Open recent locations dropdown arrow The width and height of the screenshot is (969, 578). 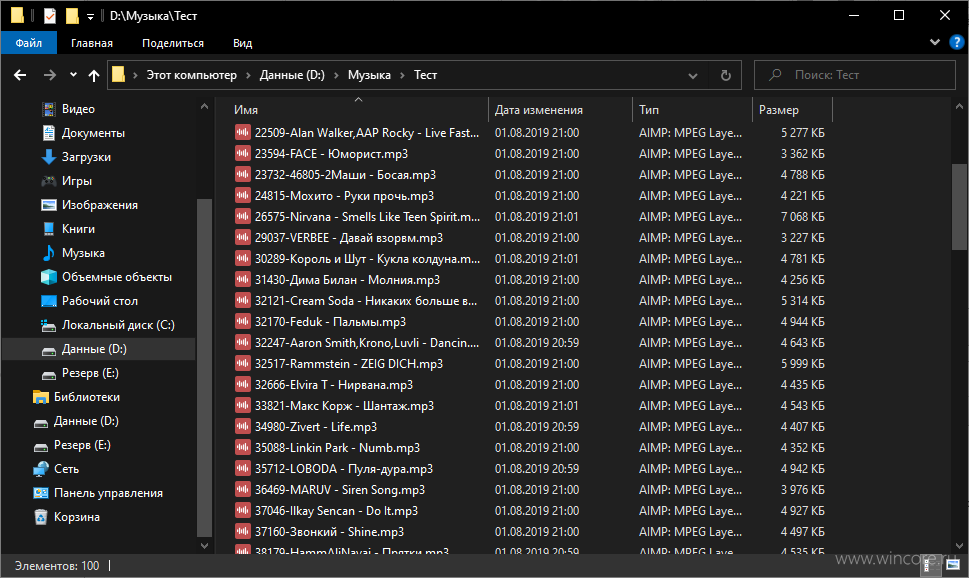tap(73, 75)
